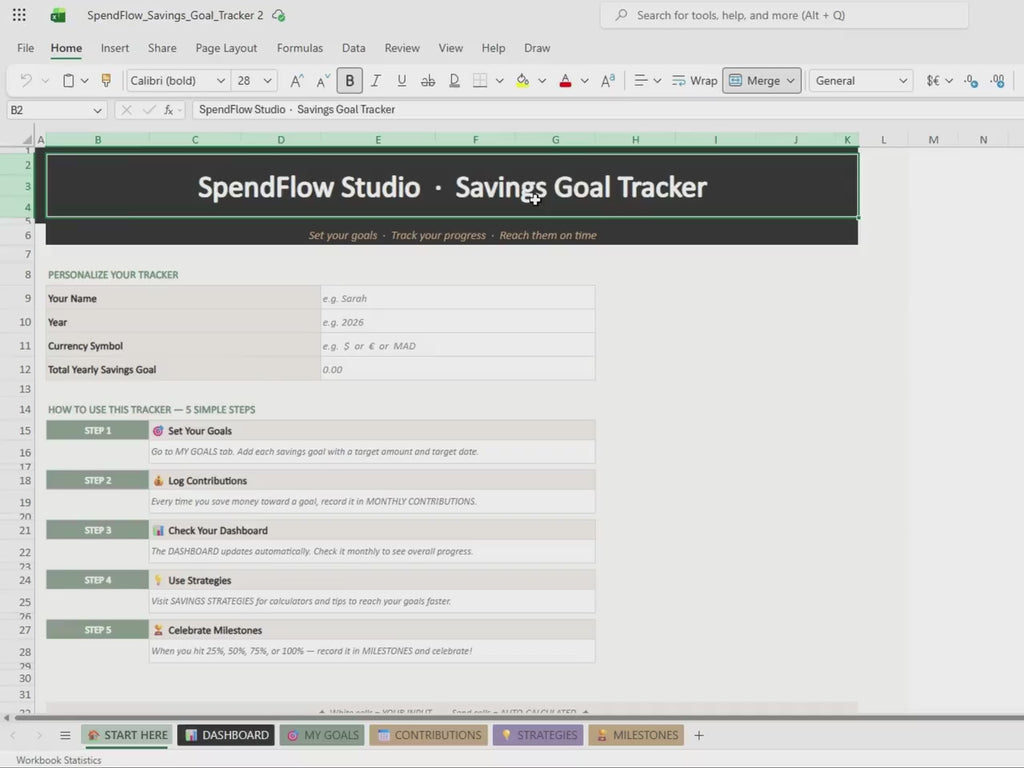1024x768 pixels.
Task: Toggle Wrap text
Action: (x=695, y=80)
